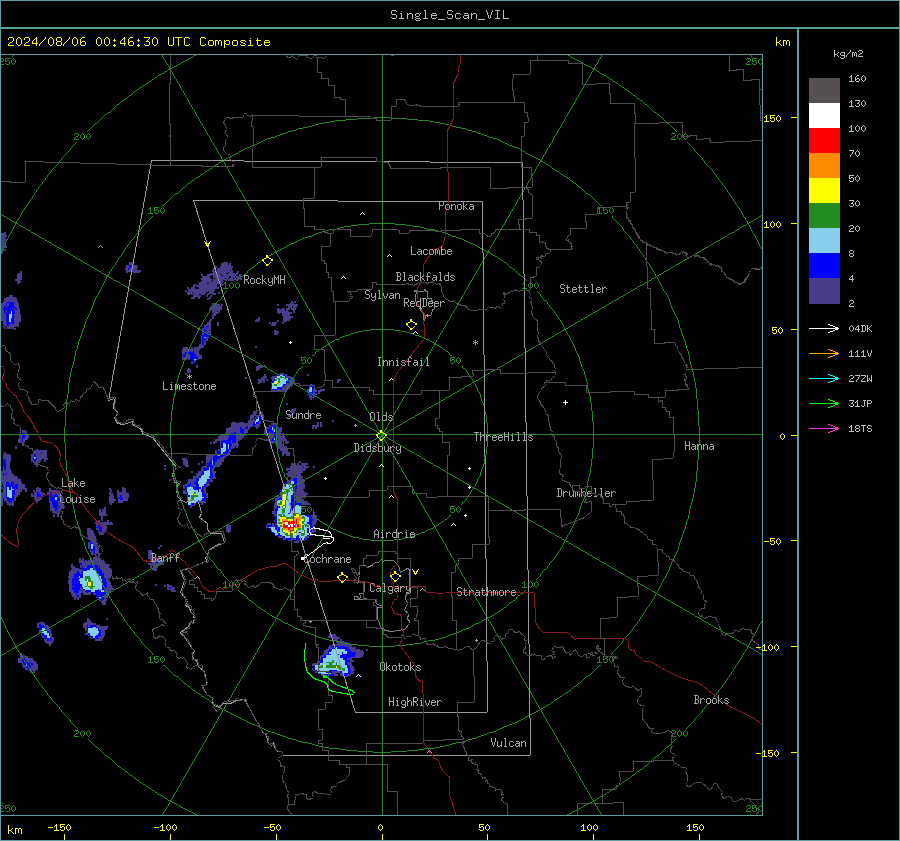Pick the white 100–130 legend color swatch
Screen dimensions: 900x841
click(x=824, y=116)
